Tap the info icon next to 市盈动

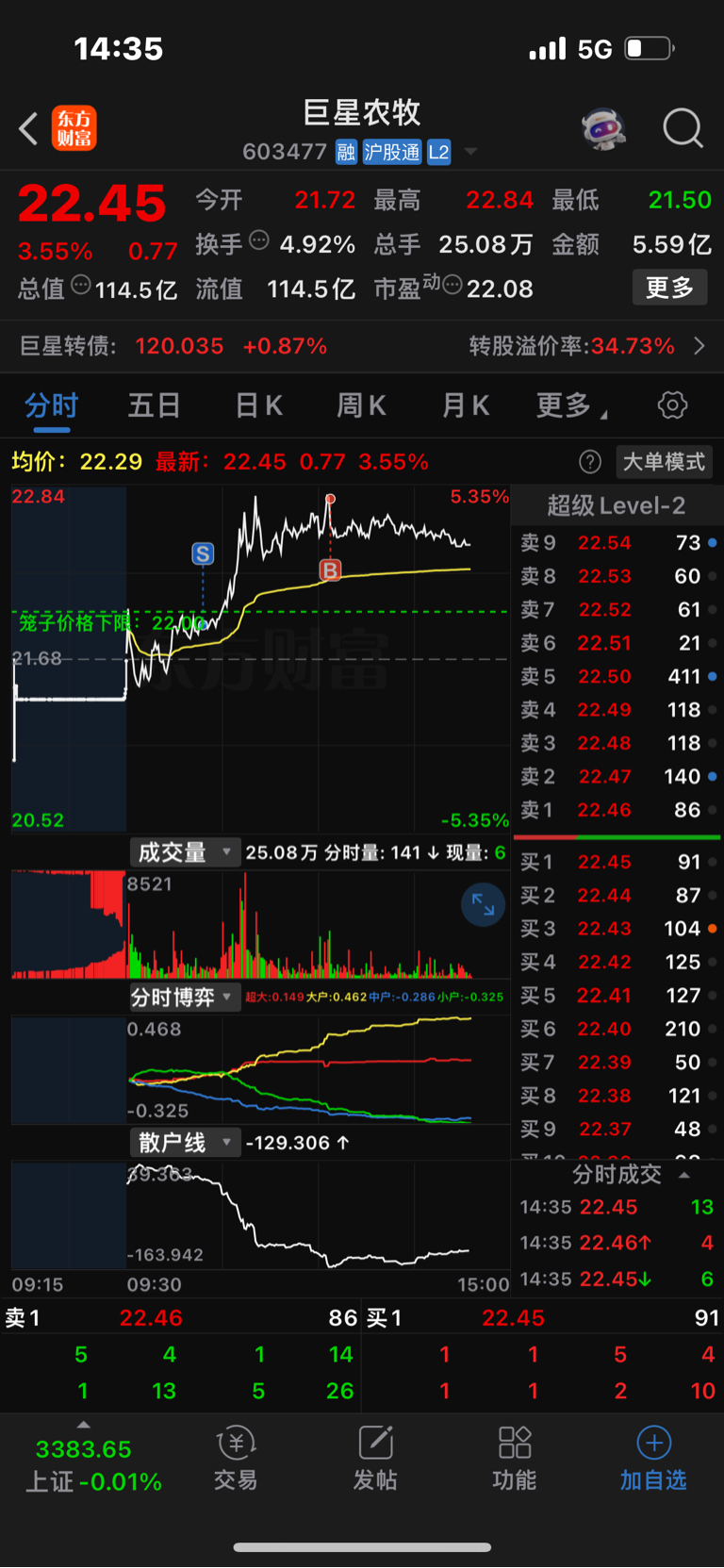pos(452,284)
